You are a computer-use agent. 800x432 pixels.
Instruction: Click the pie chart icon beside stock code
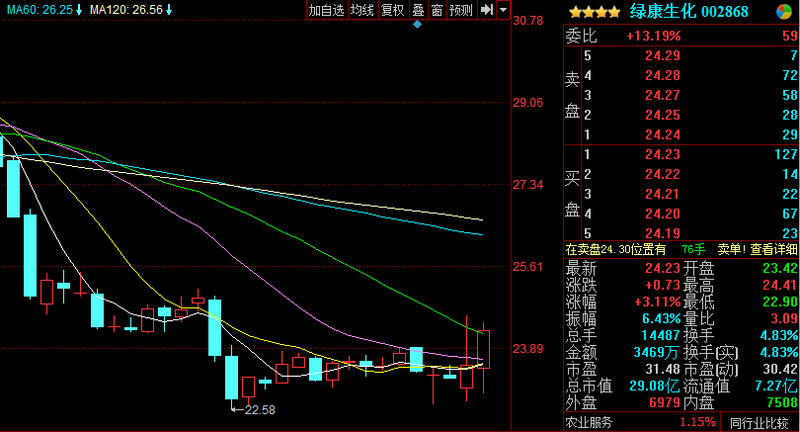[x=784, y=12]
